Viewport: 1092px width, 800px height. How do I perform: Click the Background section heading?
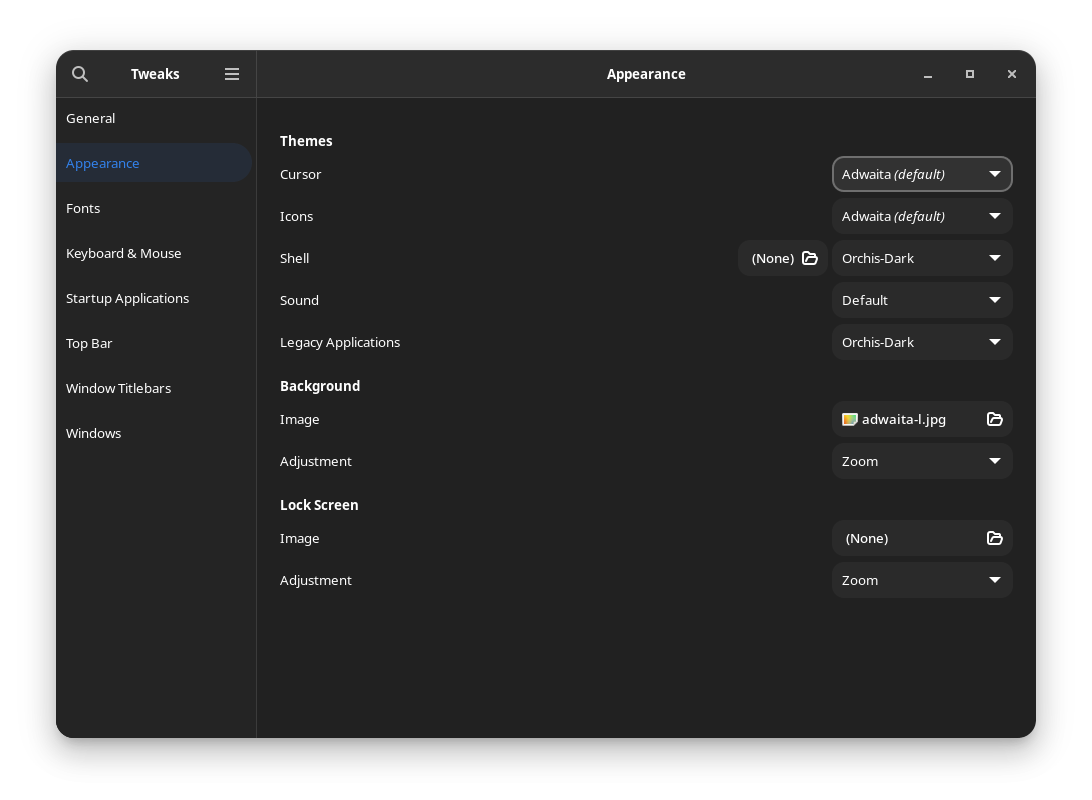tap(320, 386)
